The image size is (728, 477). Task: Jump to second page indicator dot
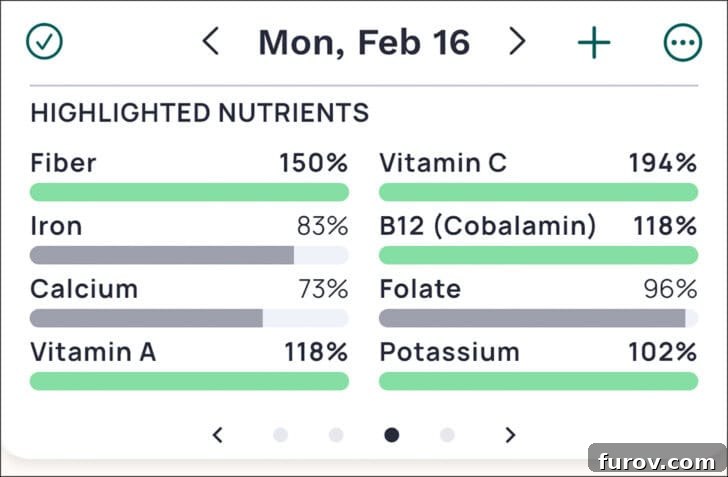point(336,435)
